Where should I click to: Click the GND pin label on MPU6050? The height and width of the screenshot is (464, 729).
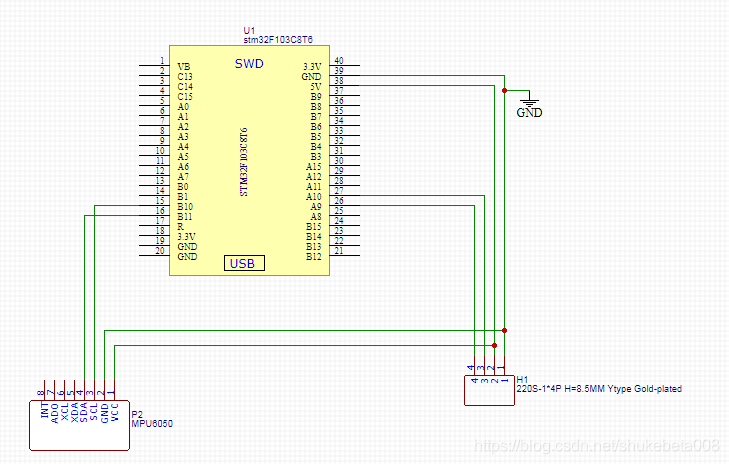click(105, 413)
